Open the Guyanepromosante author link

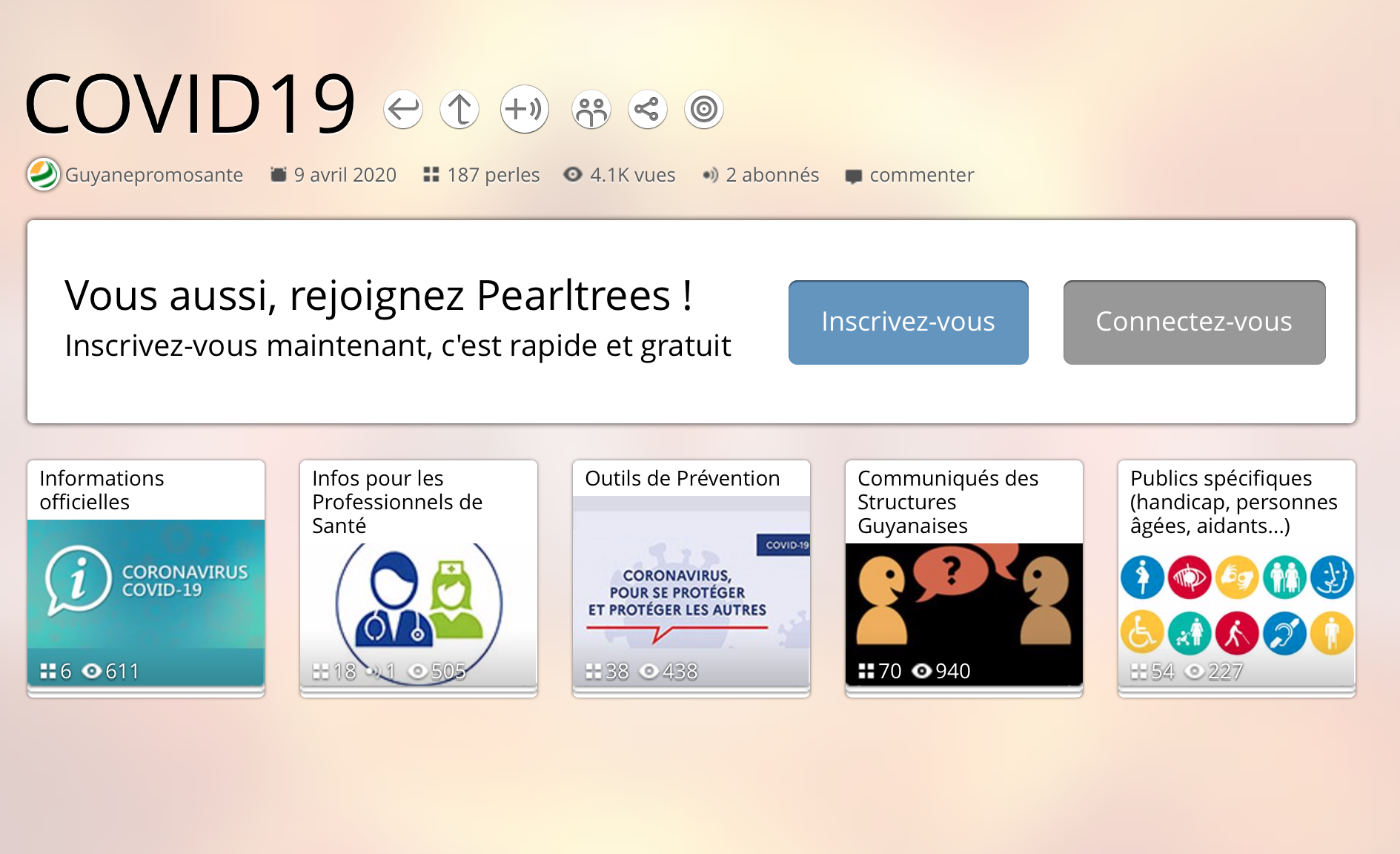[x=154, y=175]
